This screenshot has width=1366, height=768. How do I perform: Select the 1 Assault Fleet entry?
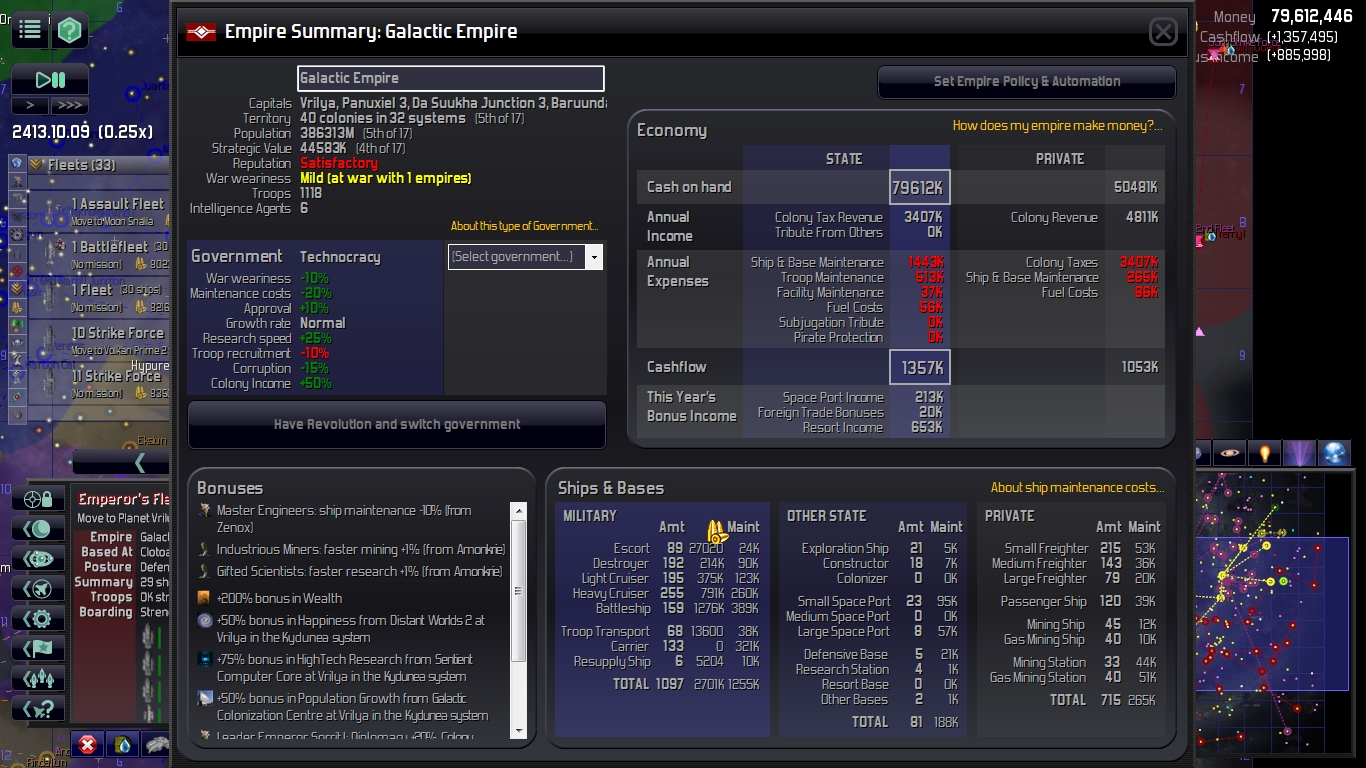pyautogui.click(x=99, y=210)
